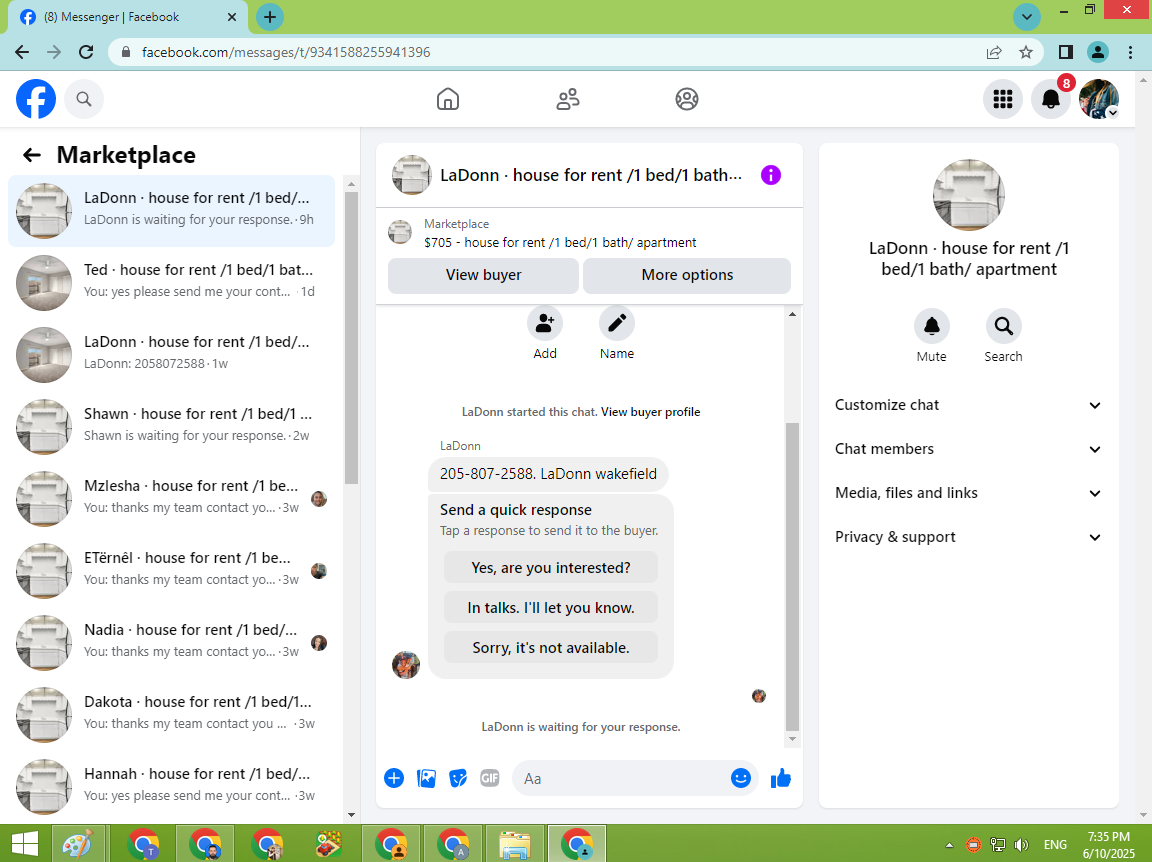Open the nine-dot menu grid
Viewport: 1152px width, 862px height.
point(1003,99)
